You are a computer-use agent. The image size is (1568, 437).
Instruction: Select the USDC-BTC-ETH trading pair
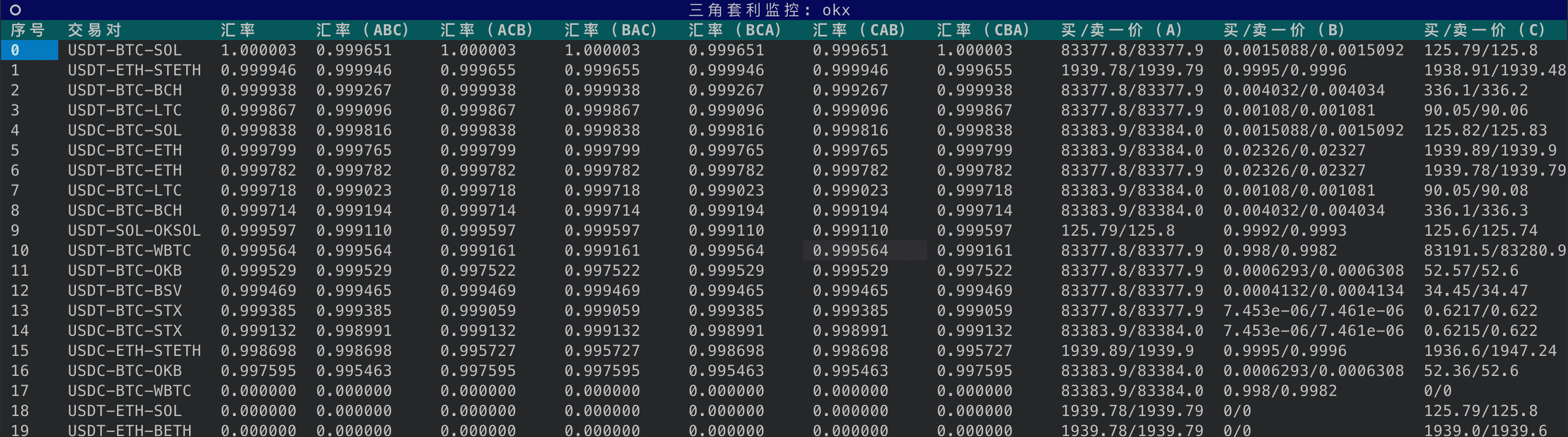(125, 150)
